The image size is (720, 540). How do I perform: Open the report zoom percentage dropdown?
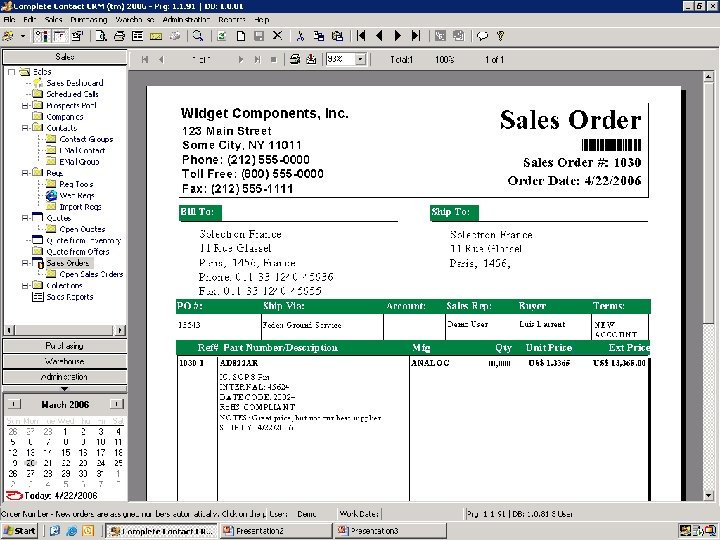click(360, 59)
